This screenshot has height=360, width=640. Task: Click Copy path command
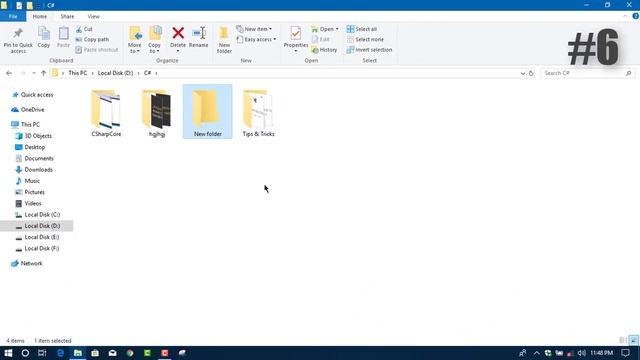click(x=92, y=40)
